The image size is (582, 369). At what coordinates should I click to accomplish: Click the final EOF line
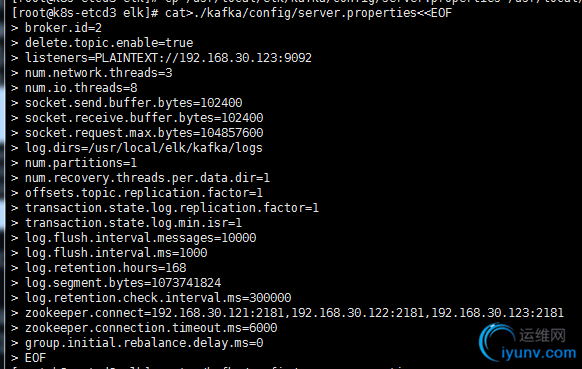click(35, 358)
